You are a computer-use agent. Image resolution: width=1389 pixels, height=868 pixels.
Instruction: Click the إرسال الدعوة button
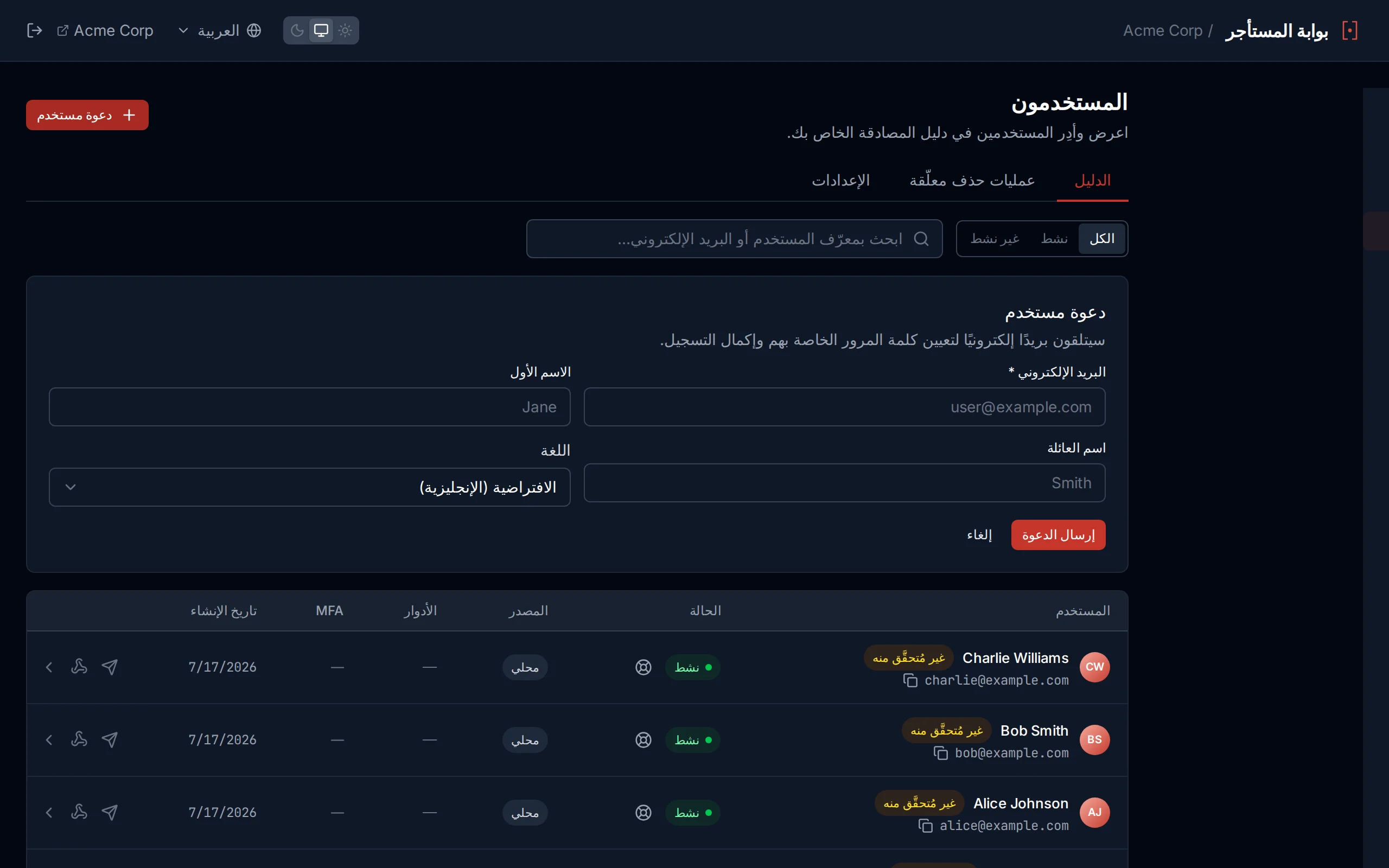[1058, 534]
